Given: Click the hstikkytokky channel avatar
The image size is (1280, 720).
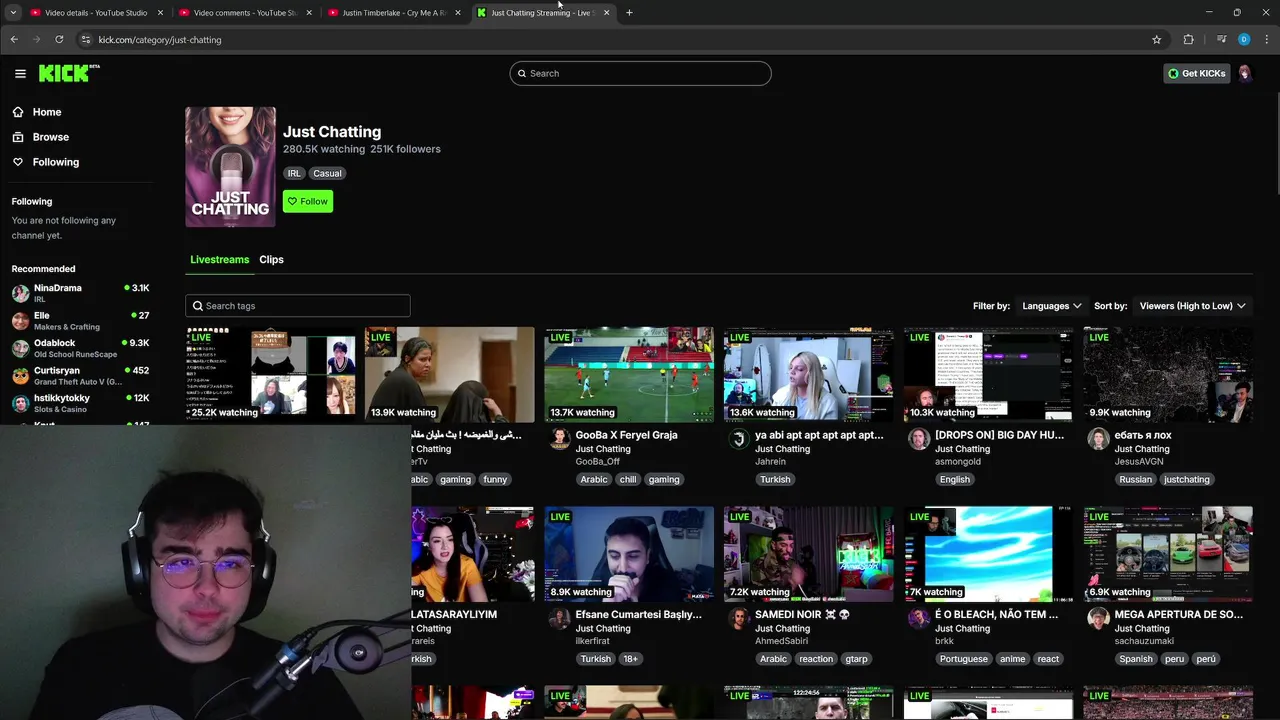Looking at the screenshot, I should click(20, 403).
